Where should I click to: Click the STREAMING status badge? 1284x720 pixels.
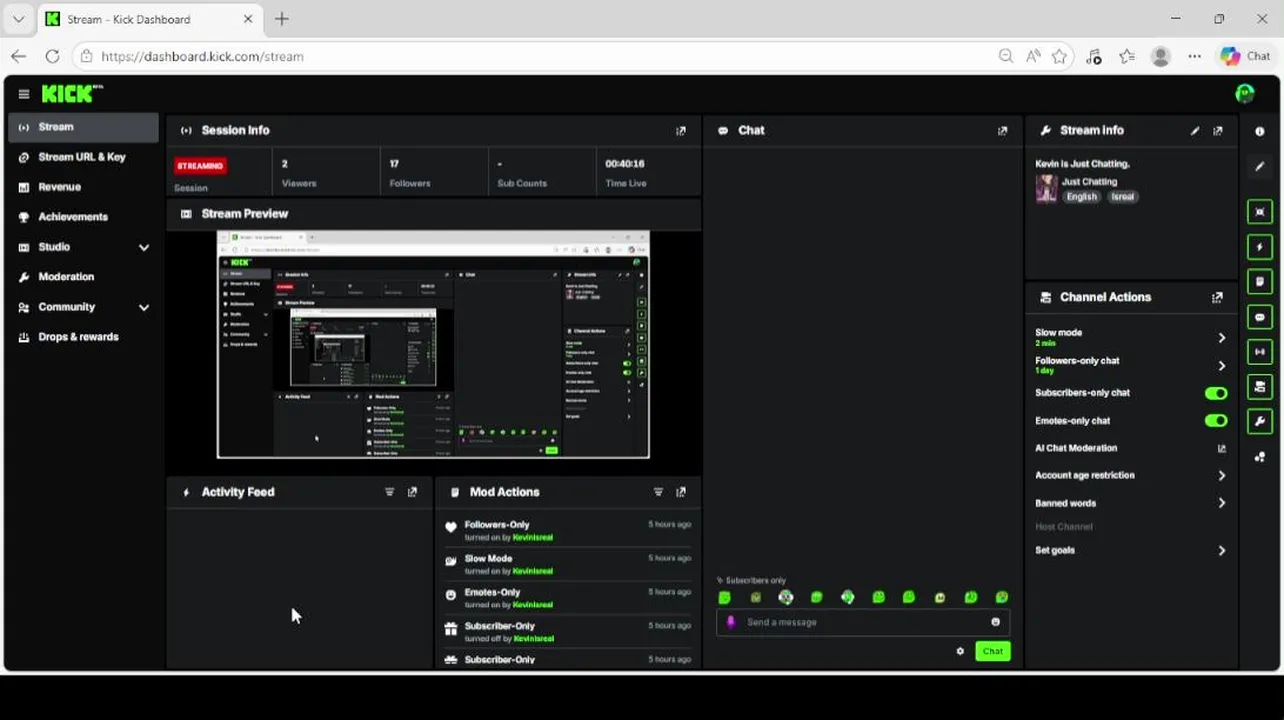point(201,165)
